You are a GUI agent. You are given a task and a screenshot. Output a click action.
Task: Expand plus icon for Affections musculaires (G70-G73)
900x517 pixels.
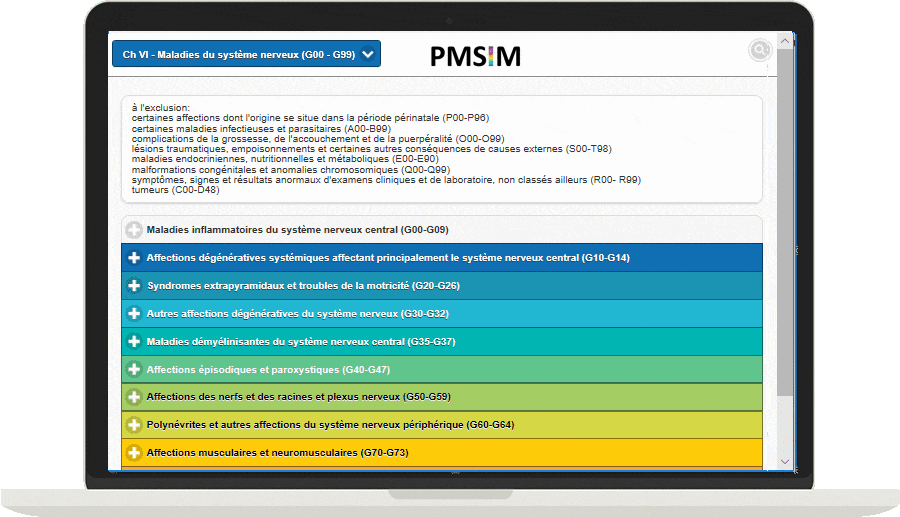(x=134, y=453)
